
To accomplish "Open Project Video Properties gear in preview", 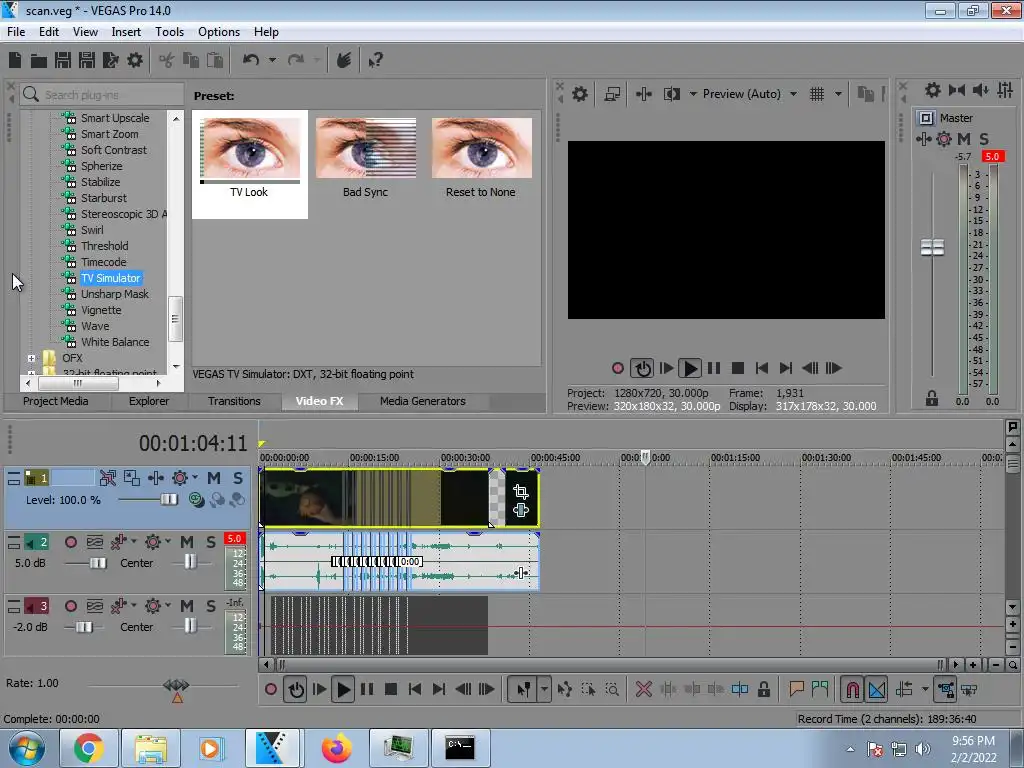I will tap(580, 94).
